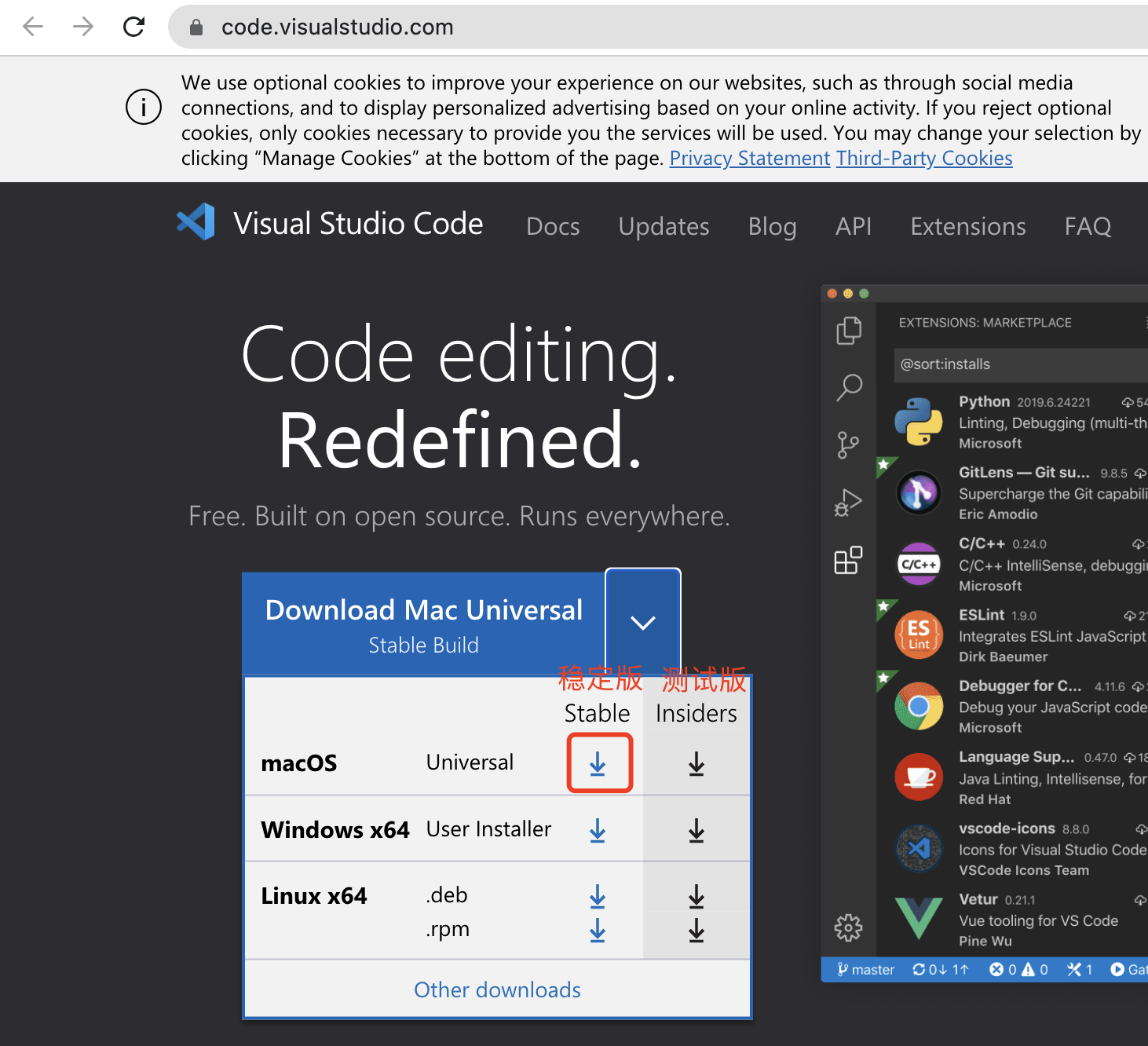Click the cookie notice info icon
The width and height of the screenshot is (1148, 1046).
coord(144,107)
